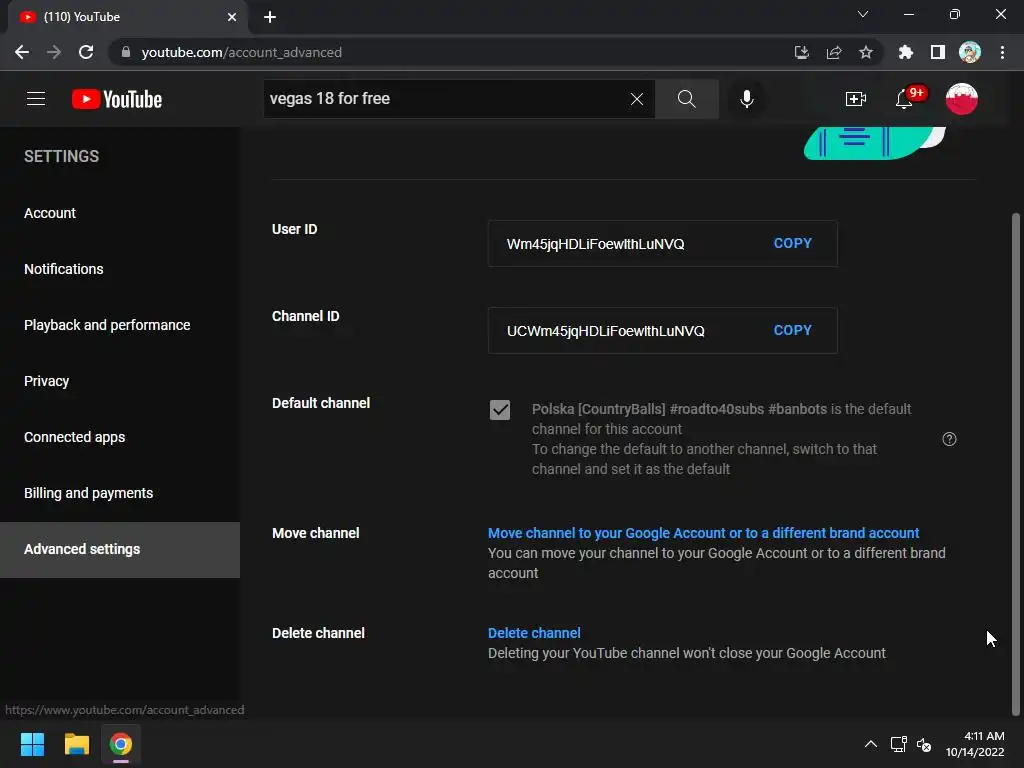Go to Privacy settings
Image resolution: width=1024 pixels, height=768 pixels.
pyautogui.click(x=47, y=381)
